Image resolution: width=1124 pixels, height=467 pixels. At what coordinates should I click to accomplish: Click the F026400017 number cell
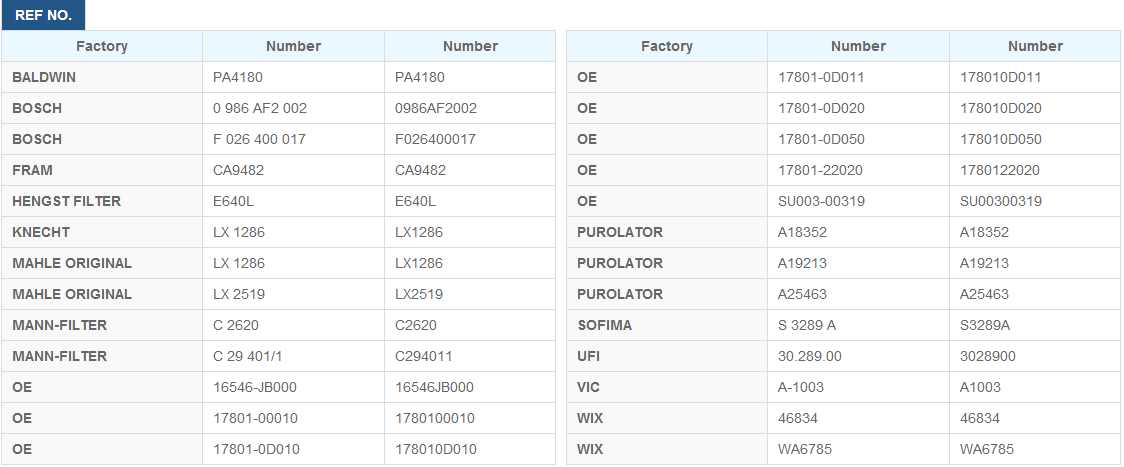click(436, 139)
